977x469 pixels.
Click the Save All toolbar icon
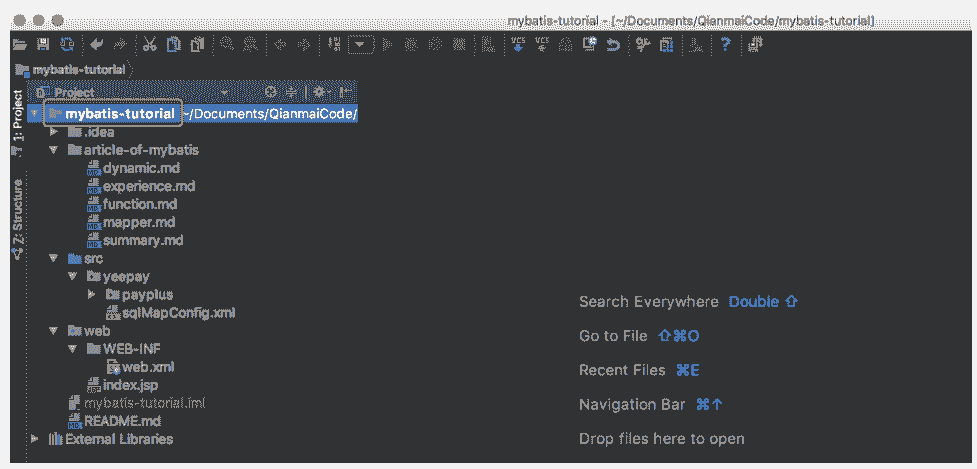43,45
